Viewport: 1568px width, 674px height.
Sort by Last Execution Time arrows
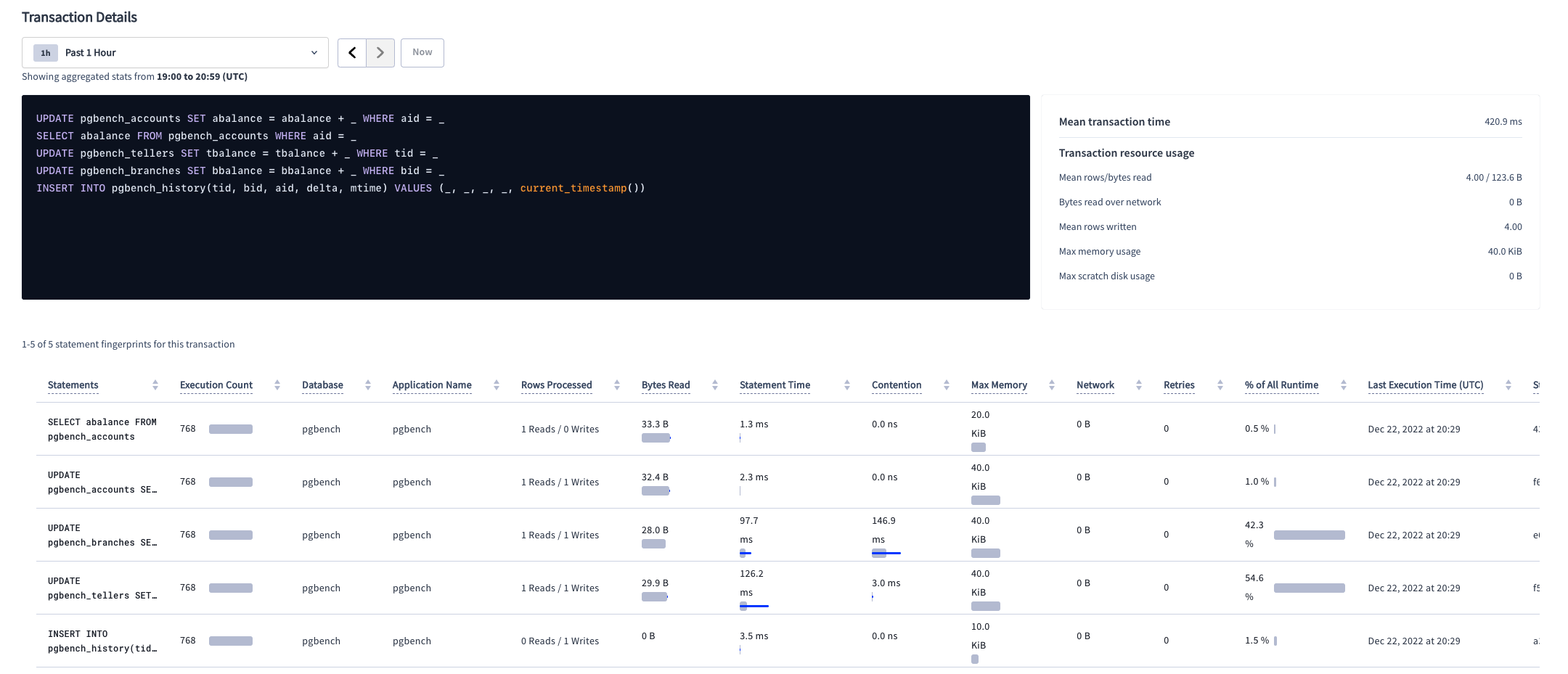1508,385
